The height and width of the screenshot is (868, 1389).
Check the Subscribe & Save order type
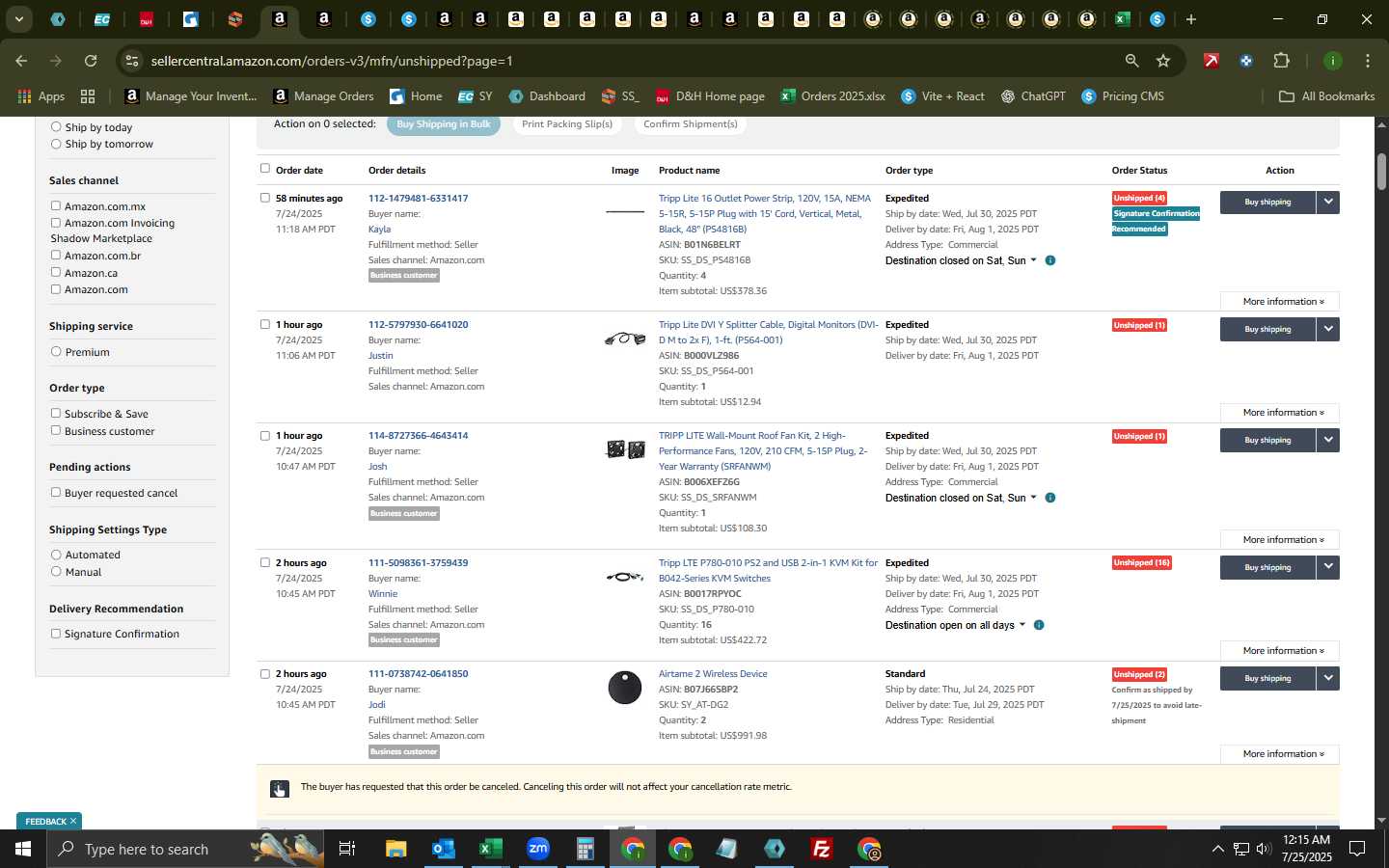pos(56,413)
